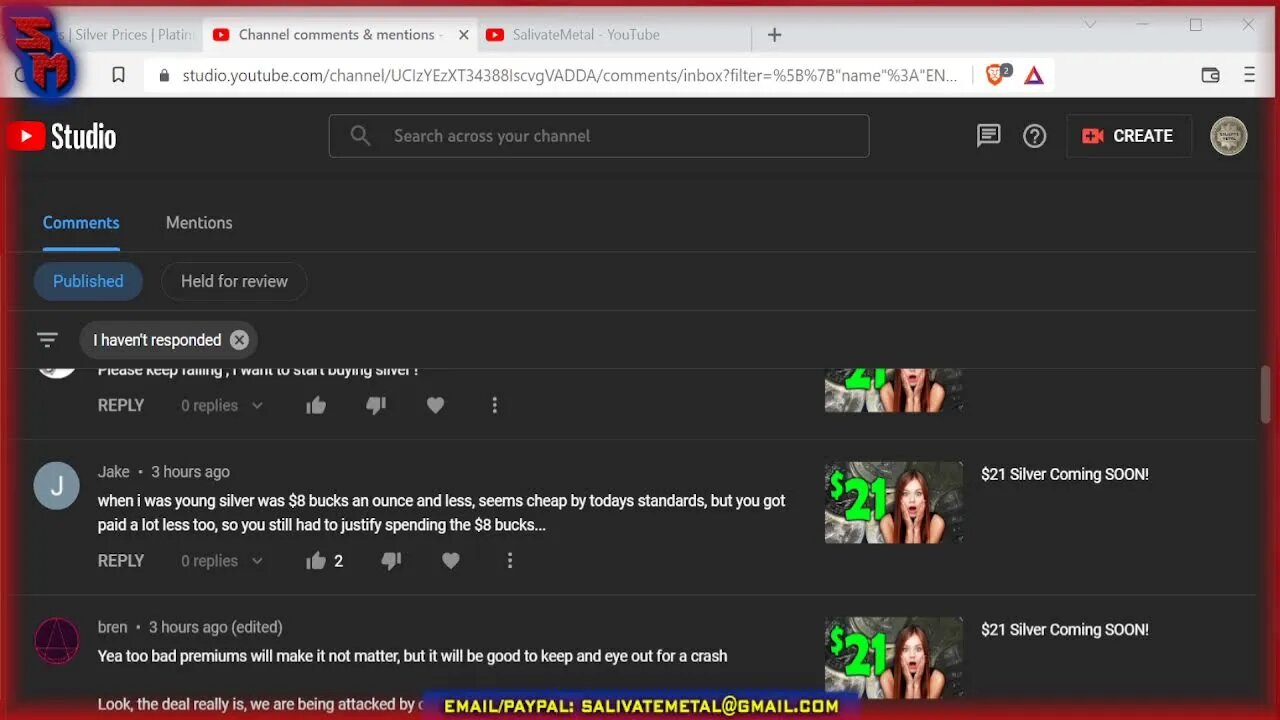
Task: Open the "$21 Silver Coming SOON!" video on Jake's row
Action: [x=1065, y=474]
